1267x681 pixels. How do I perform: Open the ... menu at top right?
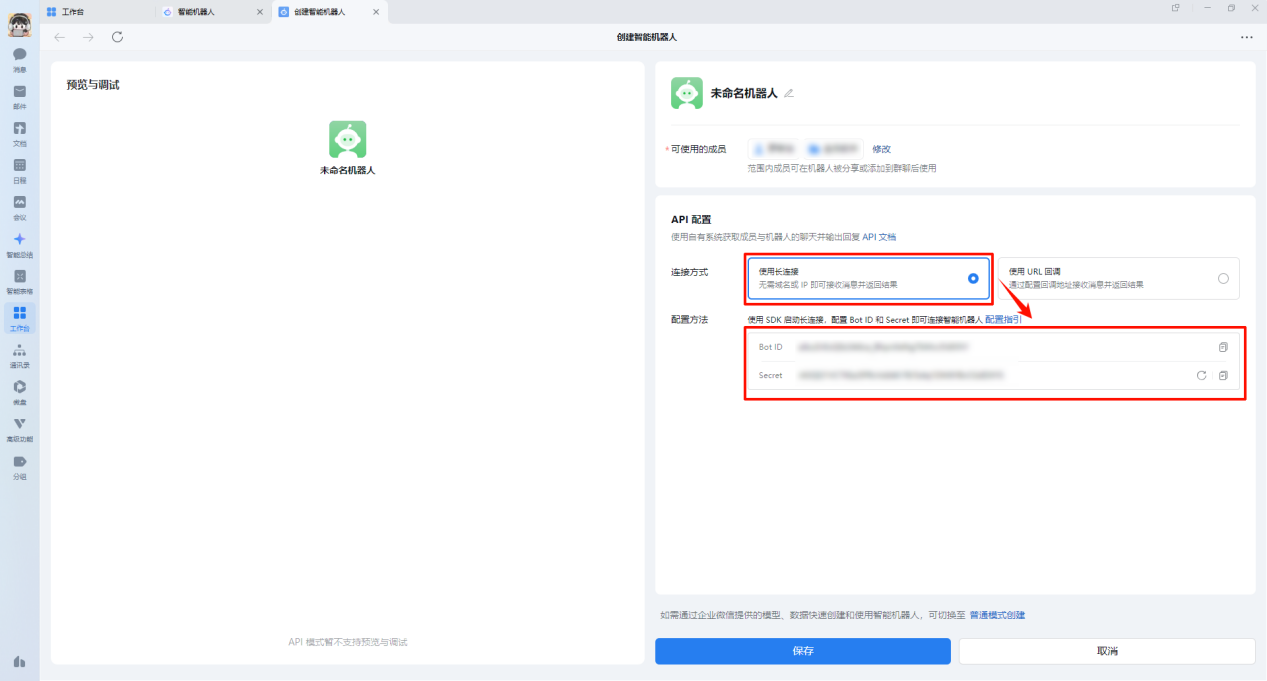(1246, 37)
